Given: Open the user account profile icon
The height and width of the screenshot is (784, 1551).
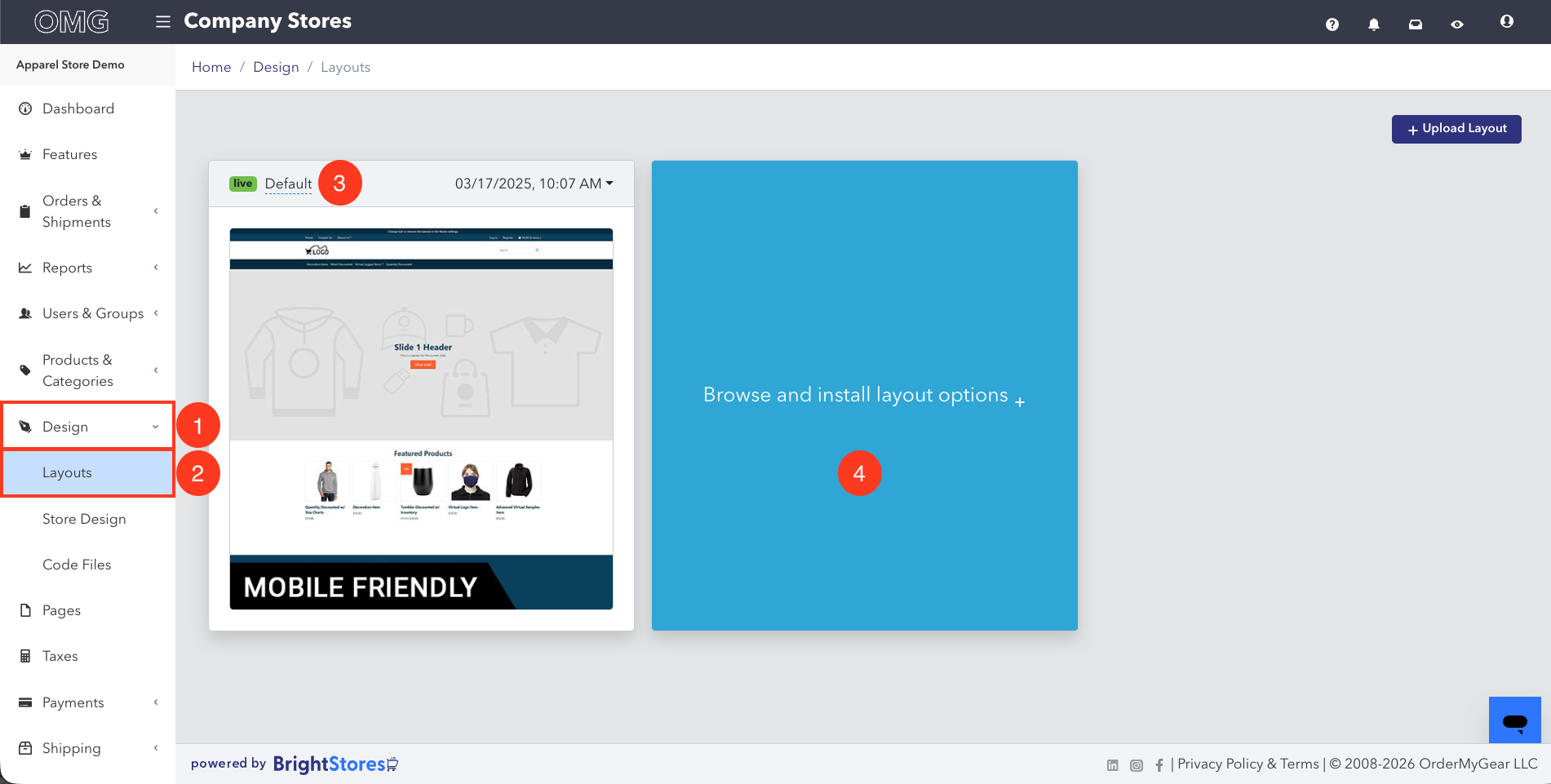Looking at the screenshot, I should (x=1507, y=21).
